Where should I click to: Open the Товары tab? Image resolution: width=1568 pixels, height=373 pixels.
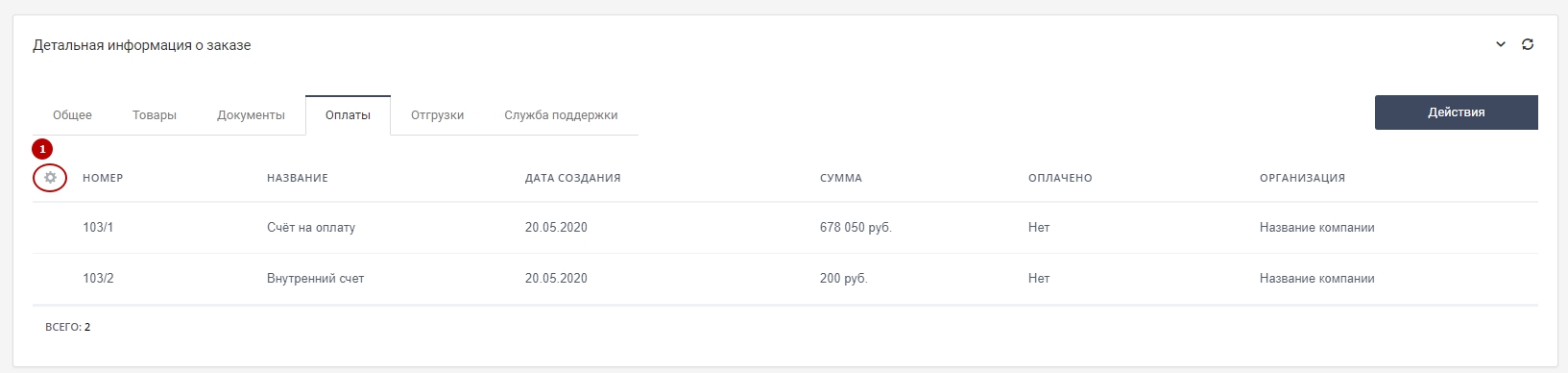pos(155,115)
